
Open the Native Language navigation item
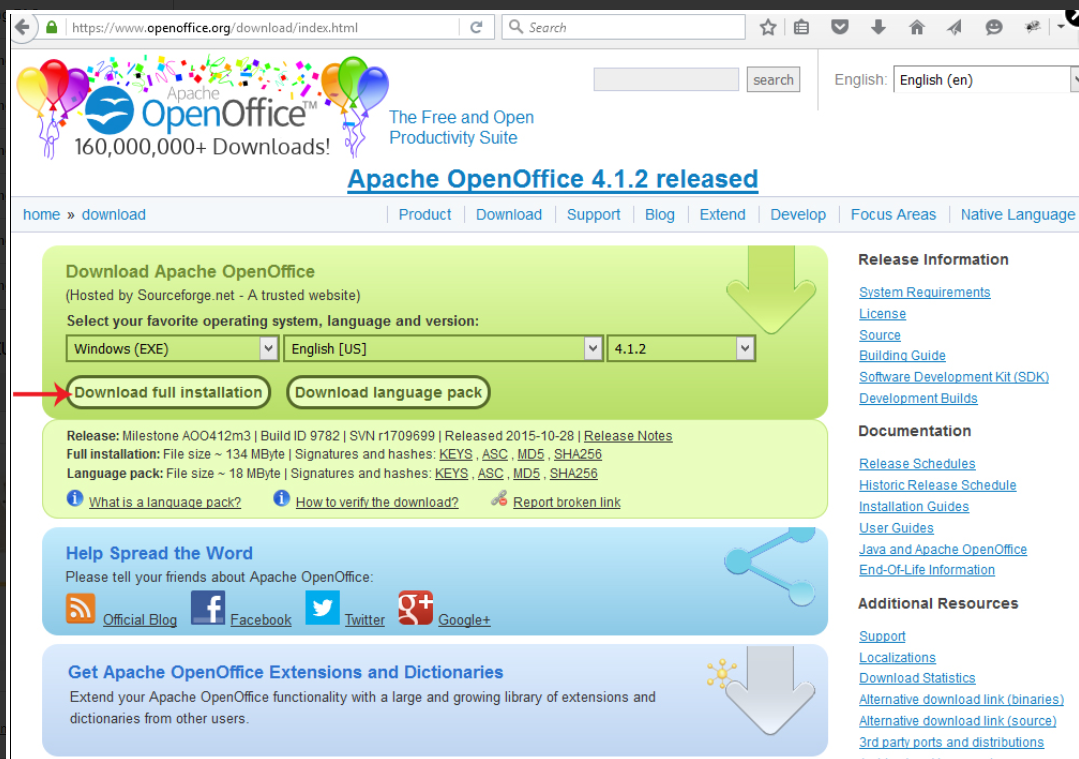coord(1017,215)
